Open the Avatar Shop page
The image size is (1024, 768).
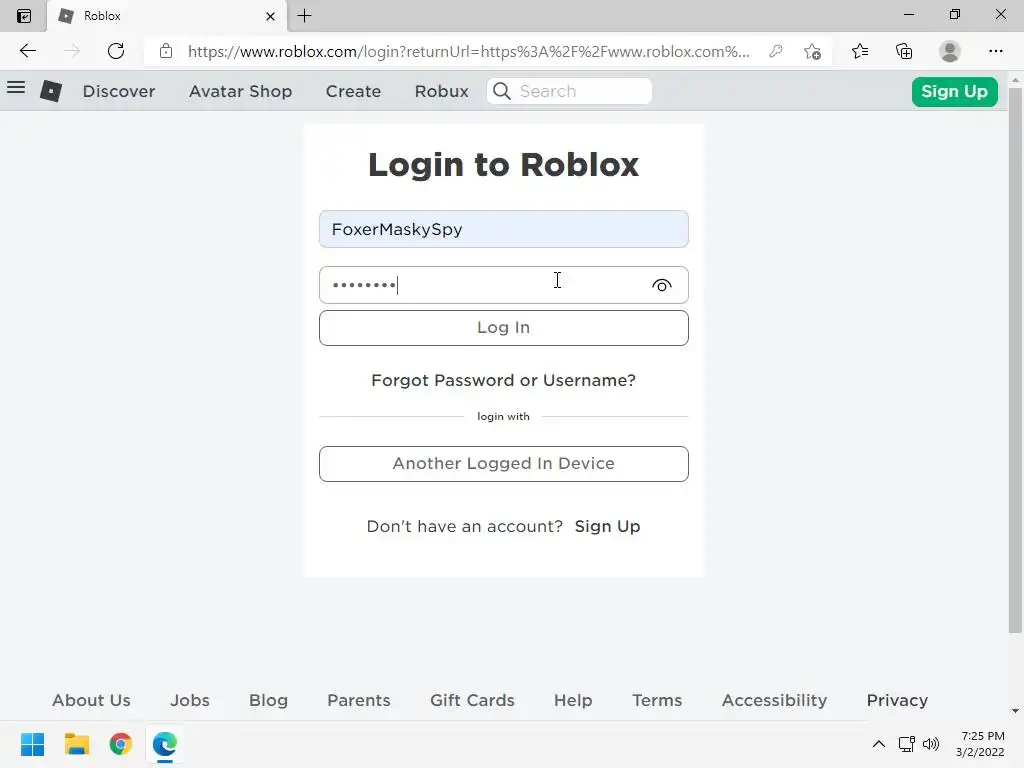(x=240, y=91)
